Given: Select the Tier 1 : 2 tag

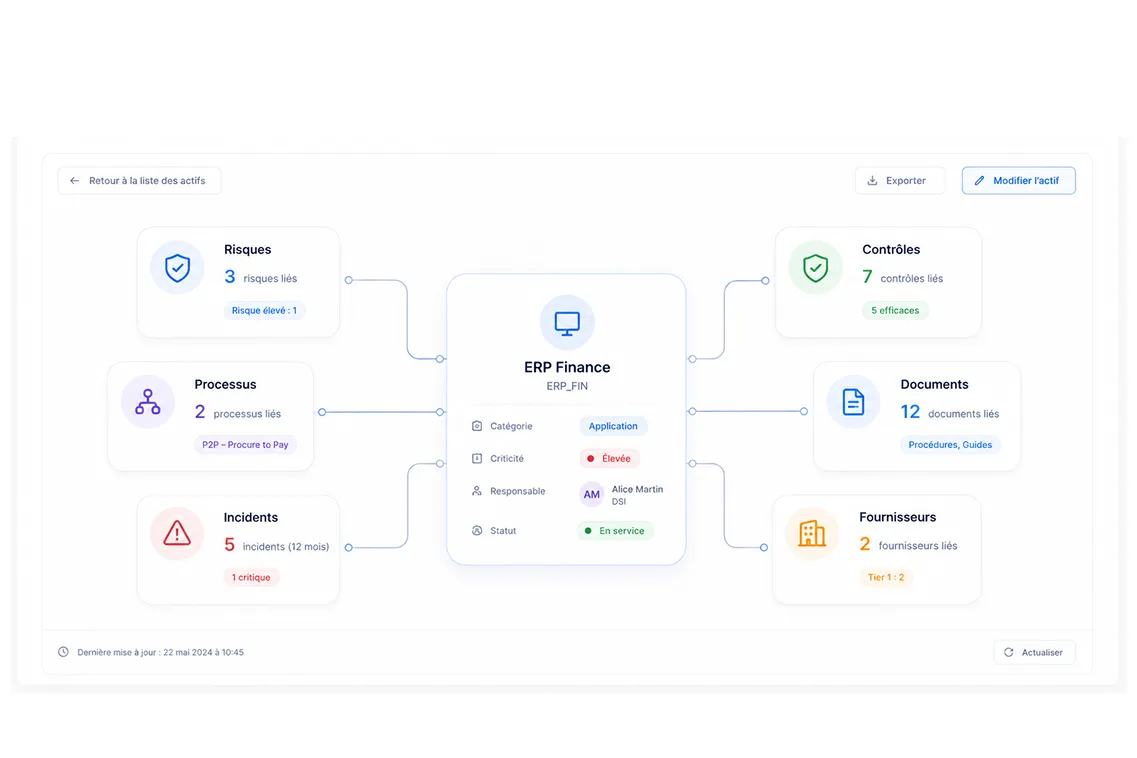Looking at the screenshot, I should click(x=886, y=577).
